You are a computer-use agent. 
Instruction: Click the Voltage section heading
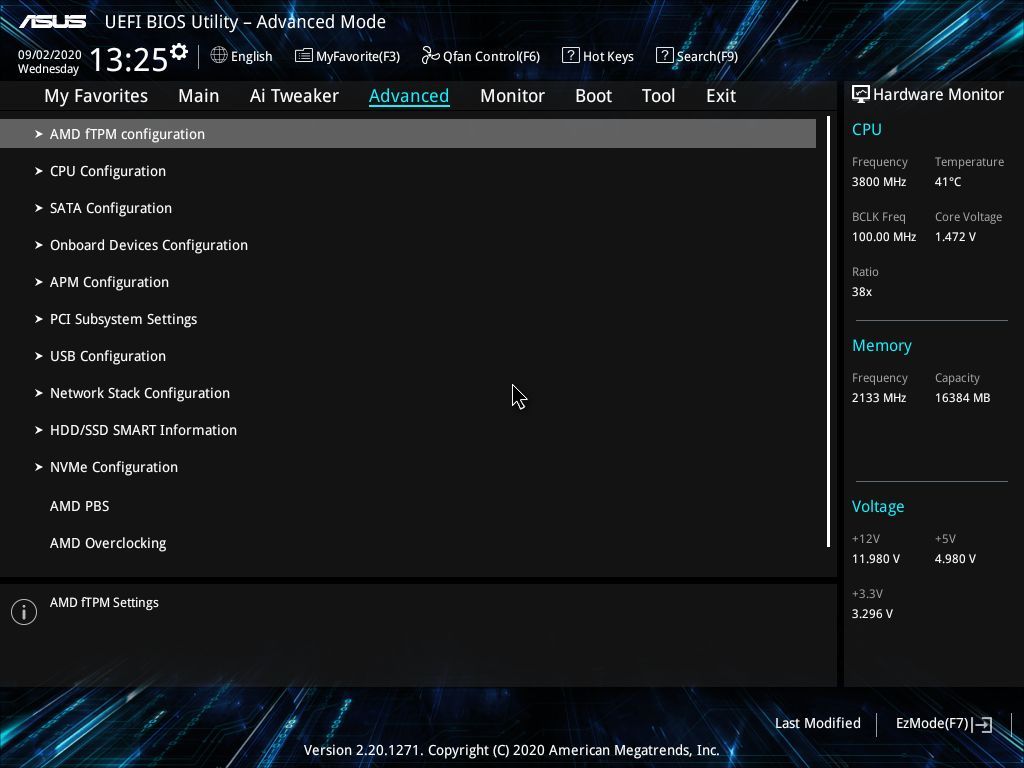click(x=878, y=506)
